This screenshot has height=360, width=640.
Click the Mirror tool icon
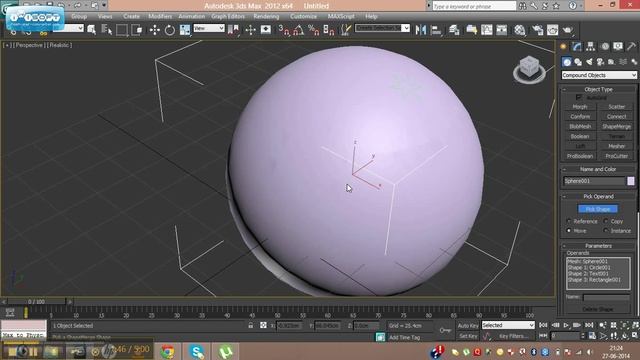(420, 30)
